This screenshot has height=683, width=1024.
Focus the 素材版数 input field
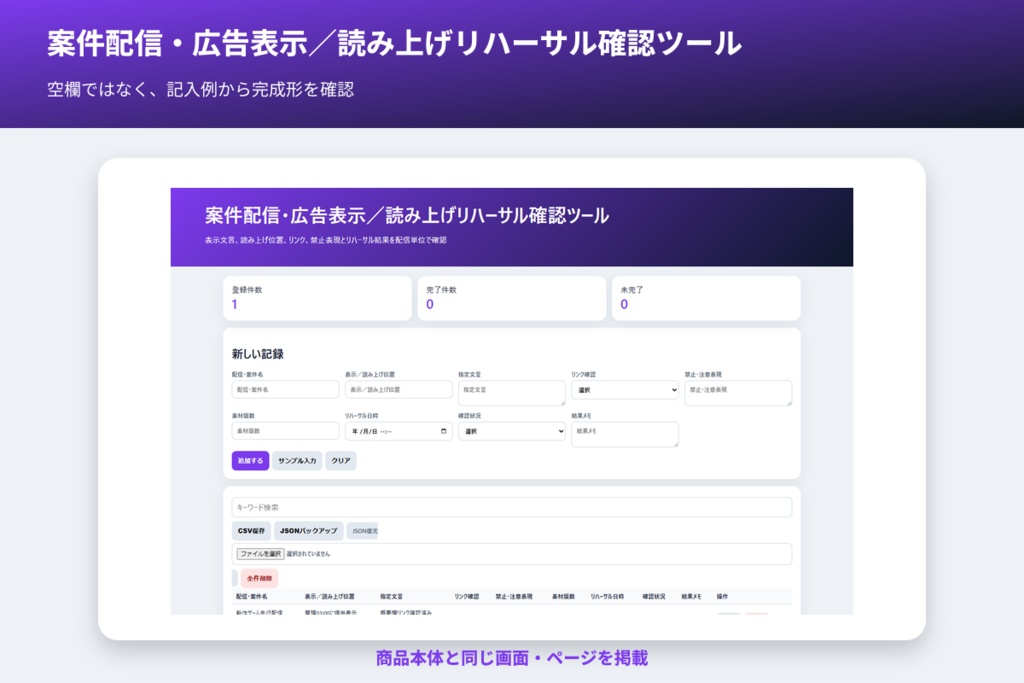pyautogui.click(x=285, y=431)
